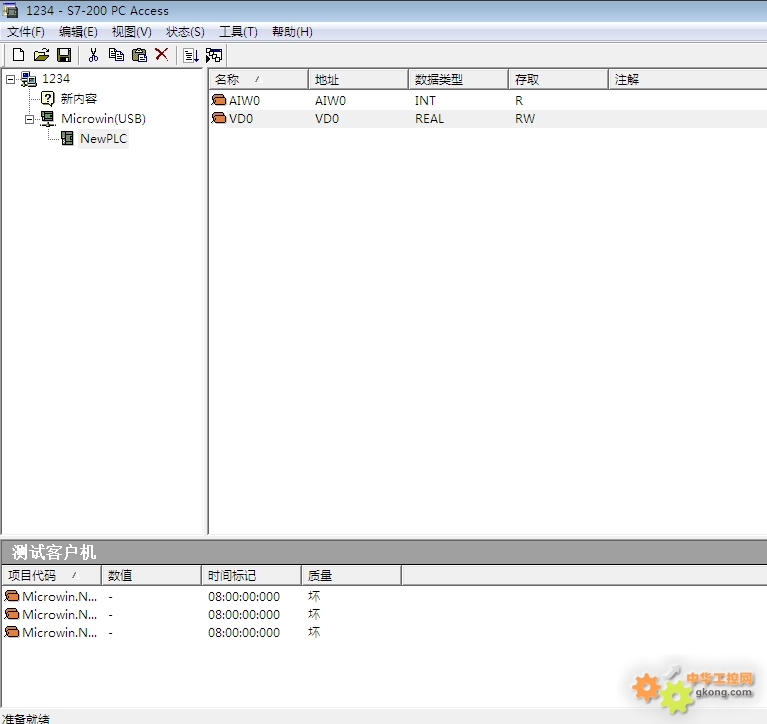The height and width of the screenshot is (724, 767).
Task: Click the VD0 address cell
Action: [327, 118]
